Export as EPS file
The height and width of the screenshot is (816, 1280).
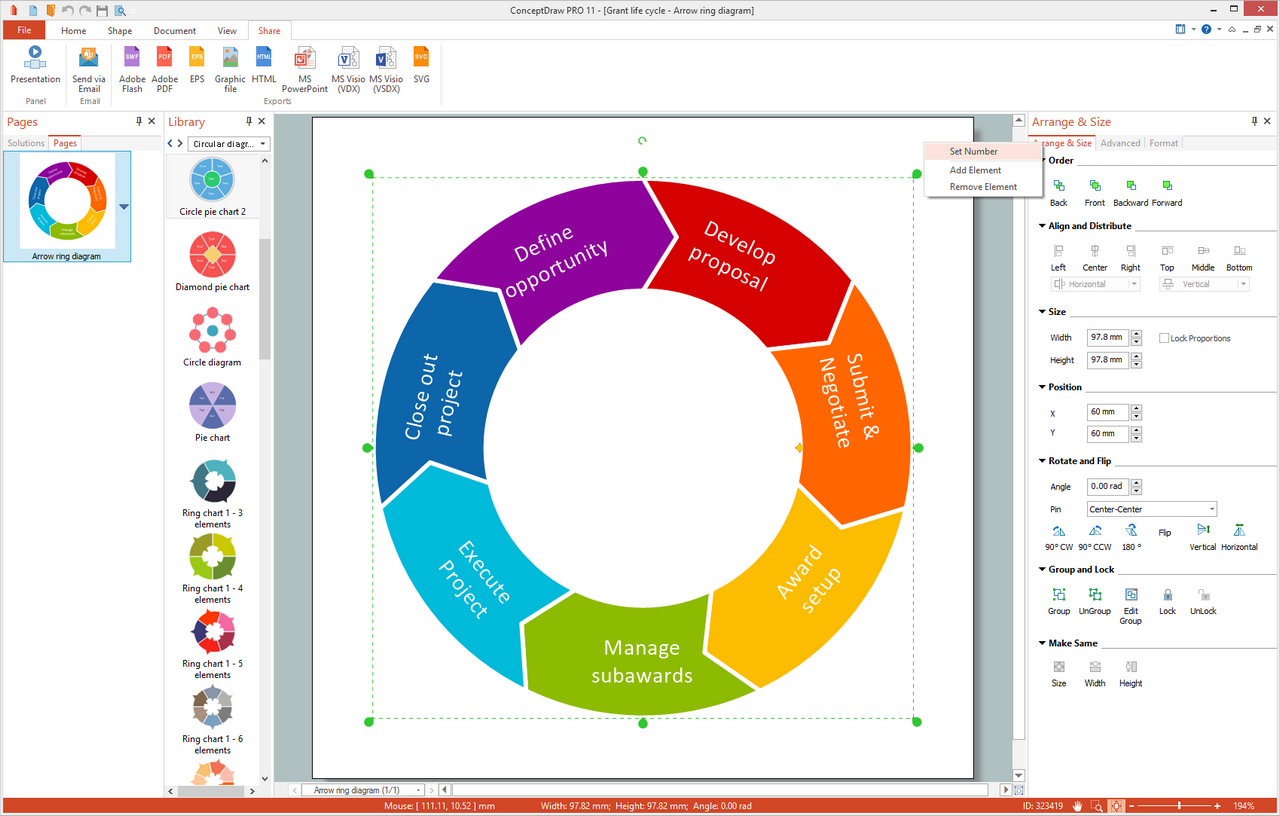(197, 66)
